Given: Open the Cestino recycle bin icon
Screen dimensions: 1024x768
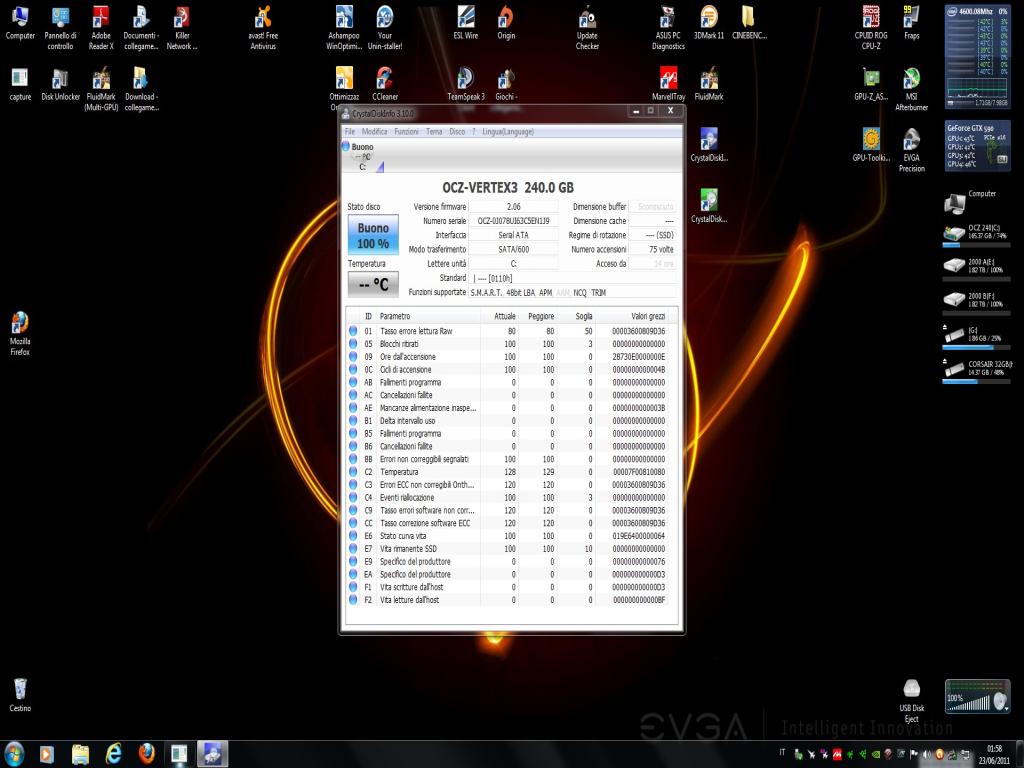Looking at the screenshot, I should coord(20,695).
